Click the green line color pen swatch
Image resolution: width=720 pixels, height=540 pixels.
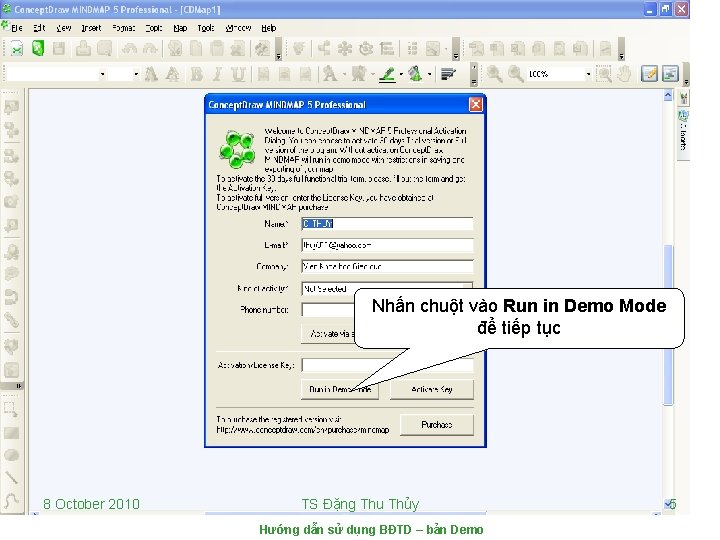[x=387, y=74]
